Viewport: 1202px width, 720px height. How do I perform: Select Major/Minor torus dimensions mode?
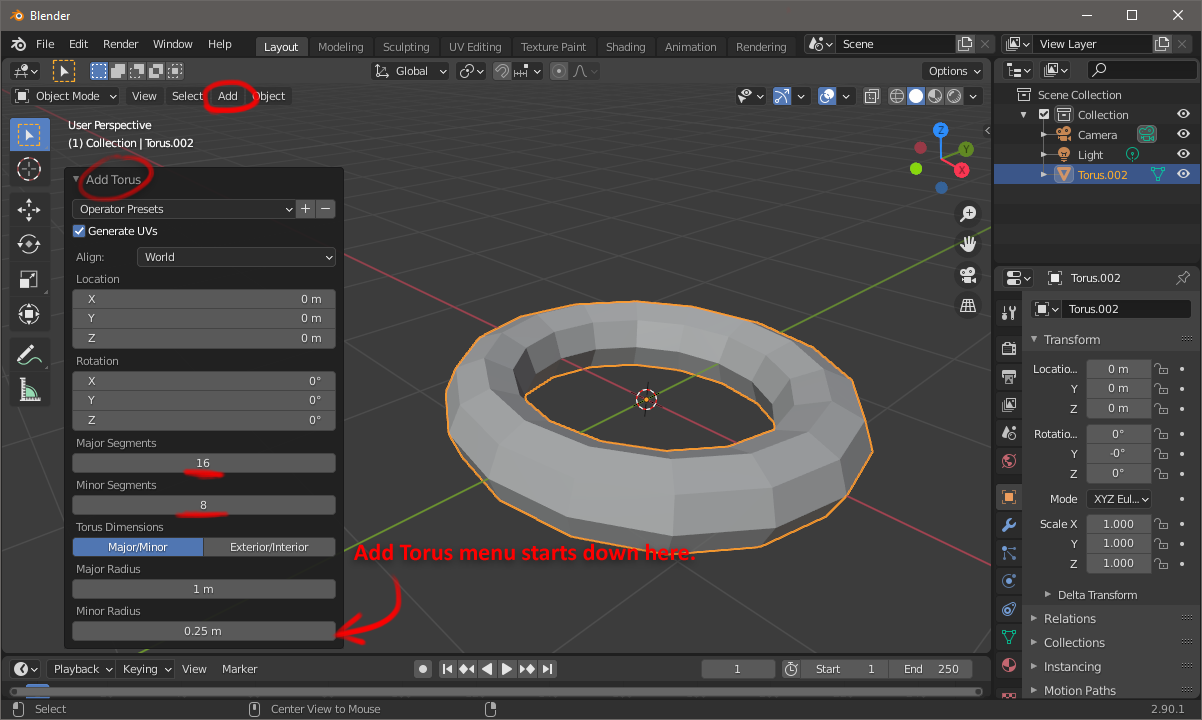click(x=138, y=547)
